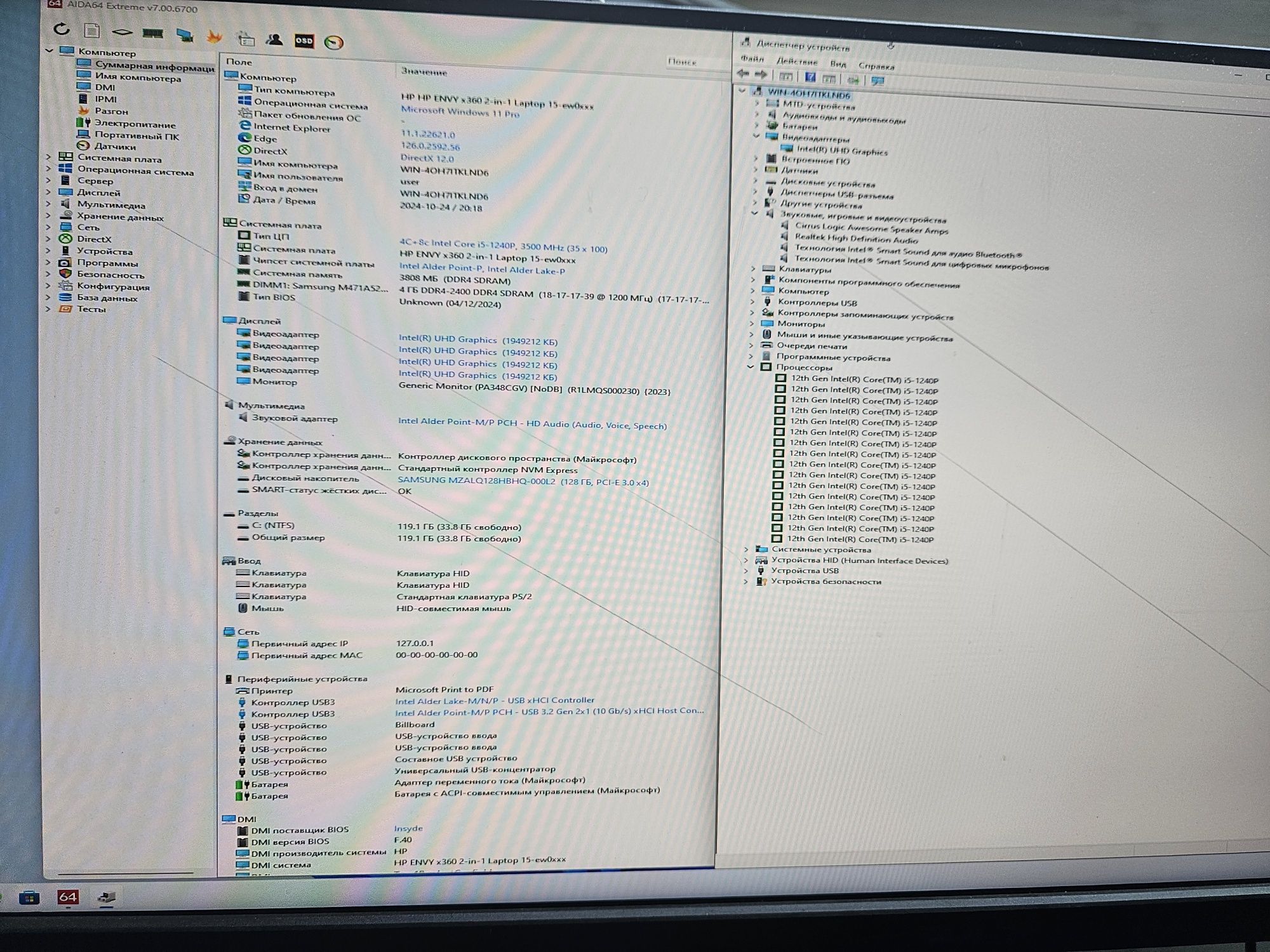Click the flame stability test toolbar icon

coord(215,37)
